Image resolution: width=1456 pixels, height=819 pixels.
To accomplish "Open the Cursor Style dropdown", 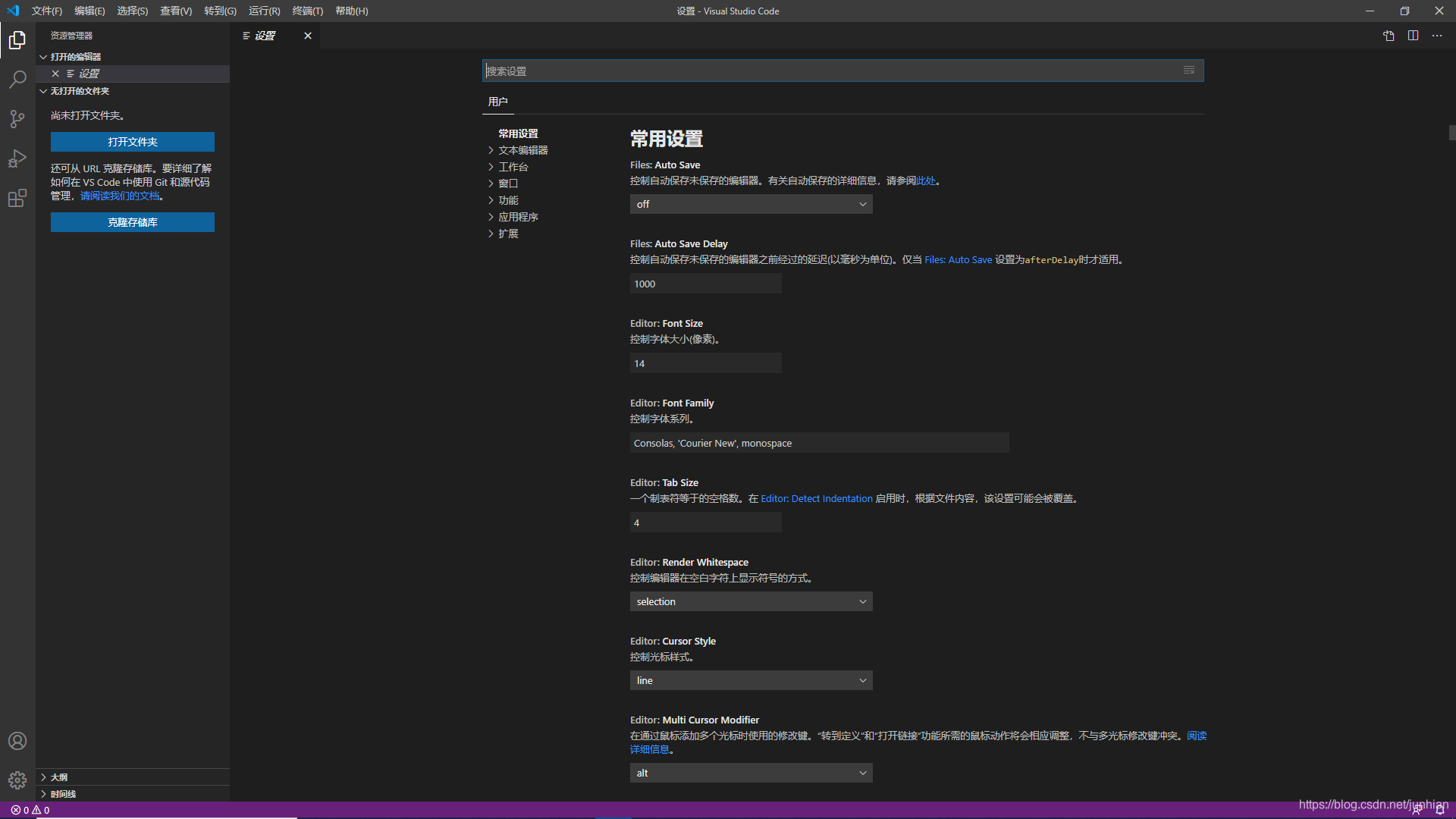I will coord(751,680).
